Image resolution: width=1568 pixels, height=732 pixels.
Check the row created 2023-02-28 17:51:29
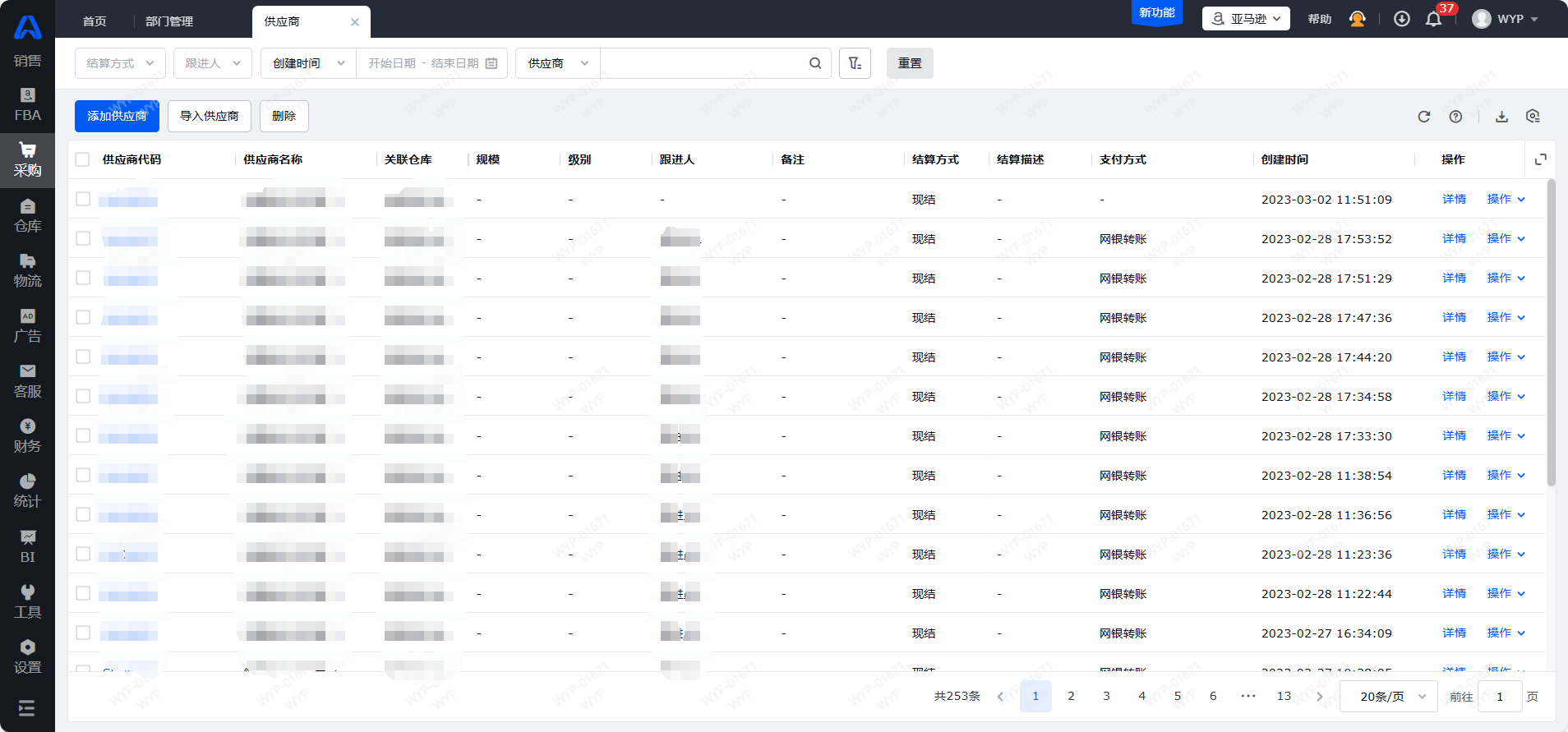point(83,278)
